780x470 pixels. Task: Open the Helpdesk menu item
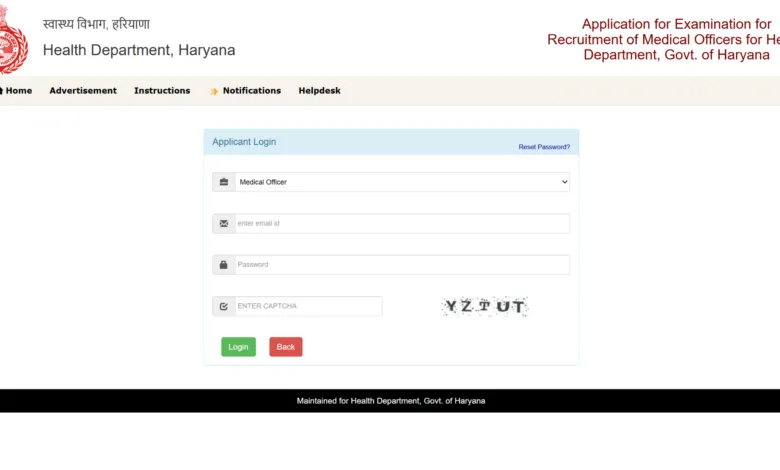tap(319, 91)
